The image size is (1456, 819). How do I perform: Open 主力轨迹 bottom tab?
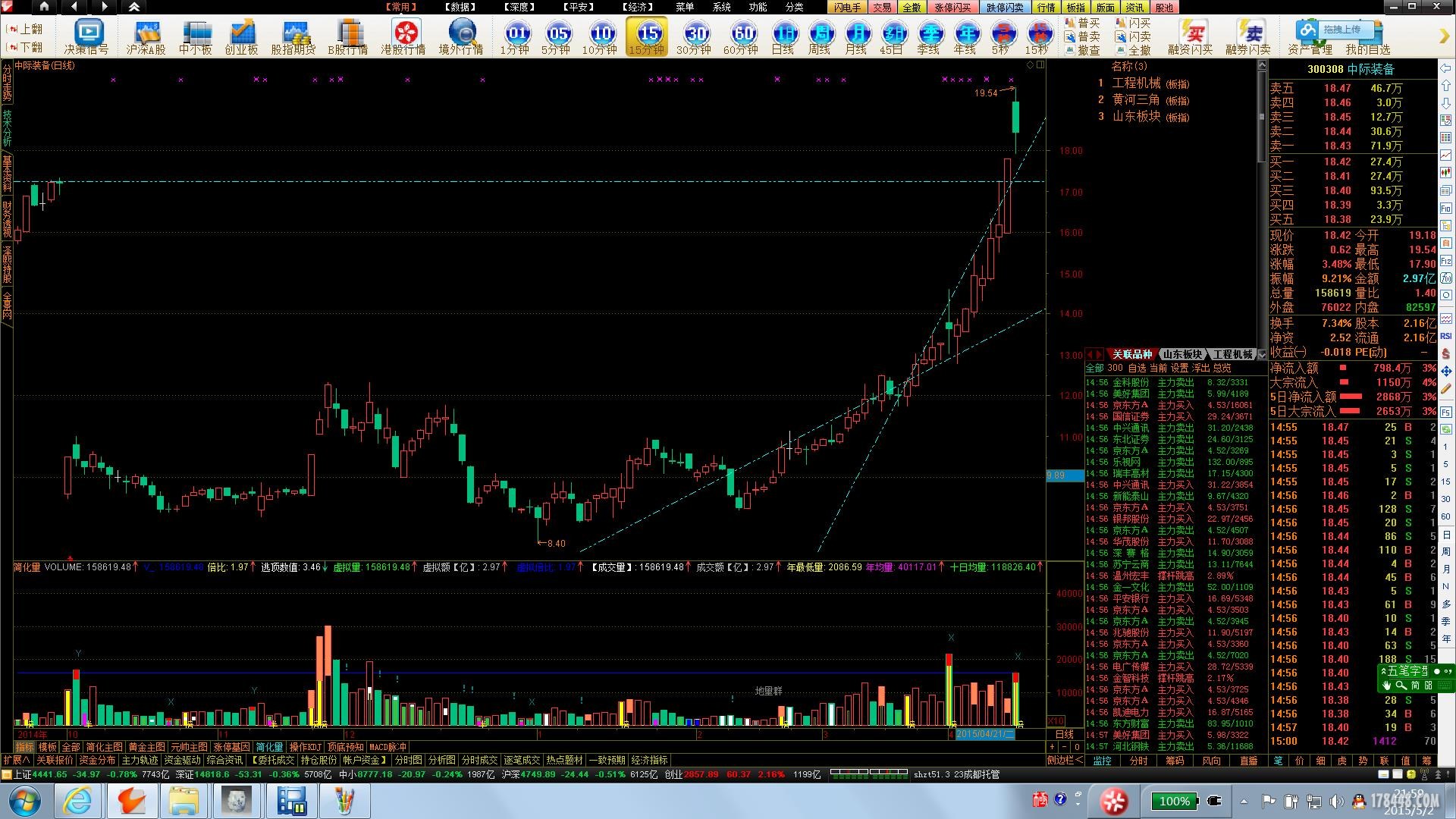tap(140, 760)
